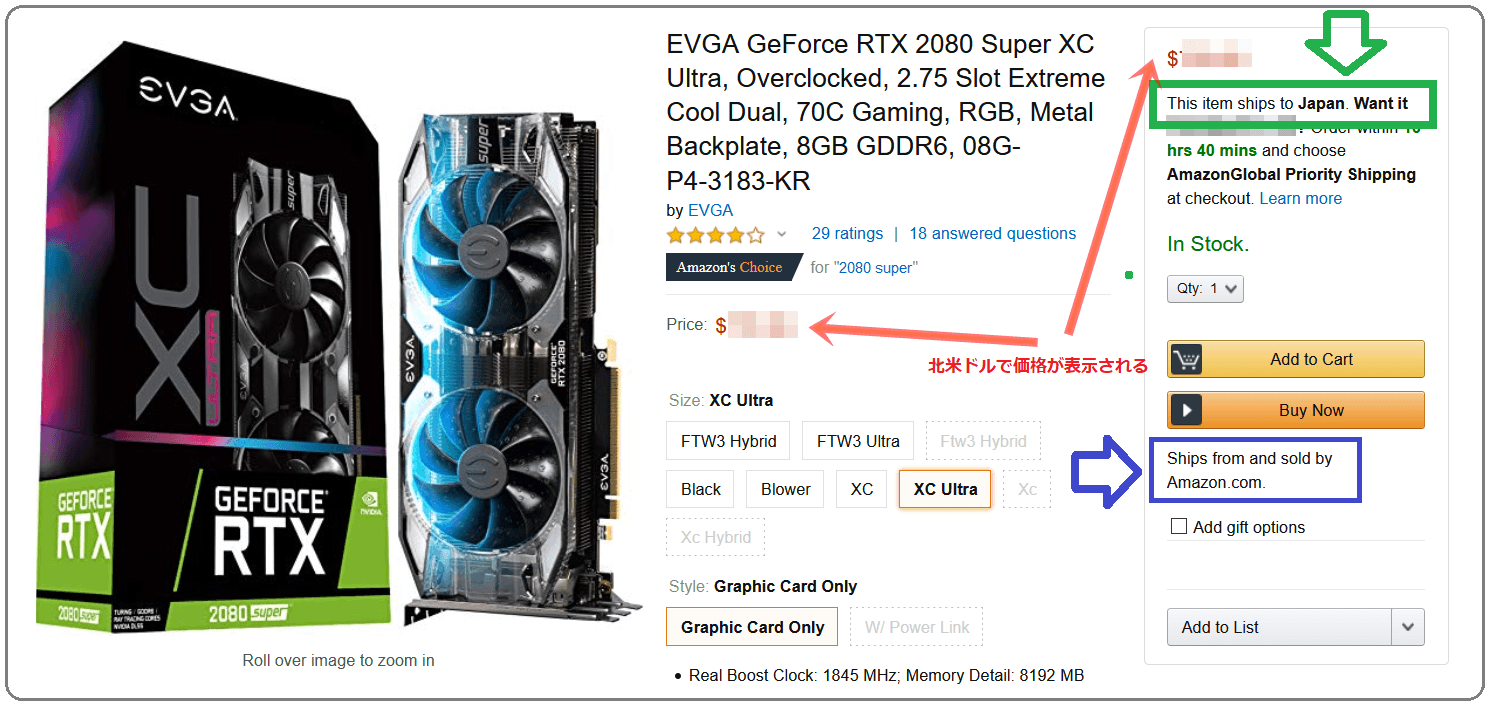View the 18 answered questions link
The width and height of the screenshot is (1491, 705).
(x=992, y=233)
